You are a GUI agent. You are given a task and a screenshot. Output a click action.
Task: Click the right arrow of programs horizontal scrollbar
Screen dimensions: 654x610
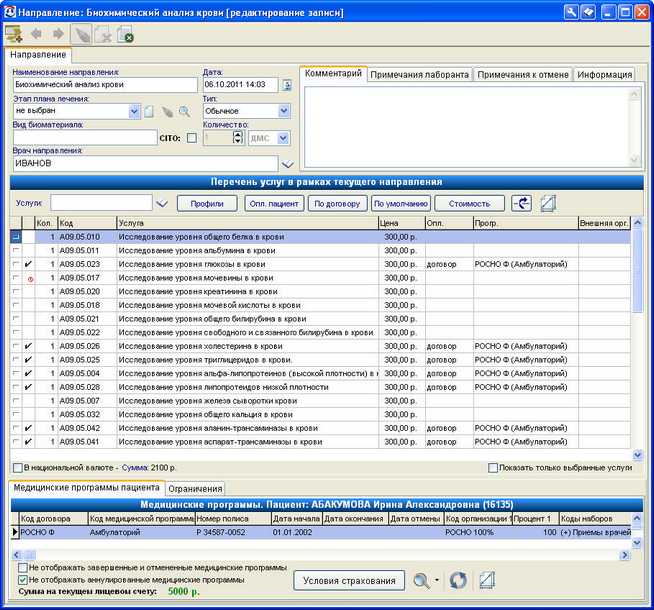coord(624,555)
